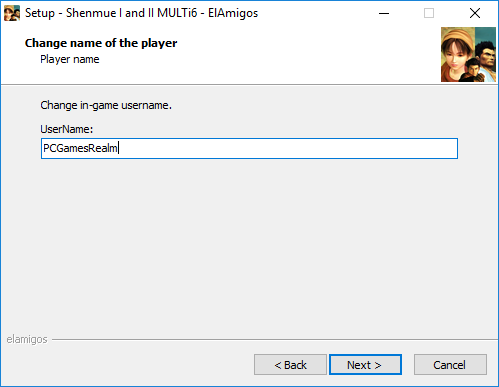499x387 pixels.
Task: Click the 'Player name' subtitle
Action: tap(70, 59)
